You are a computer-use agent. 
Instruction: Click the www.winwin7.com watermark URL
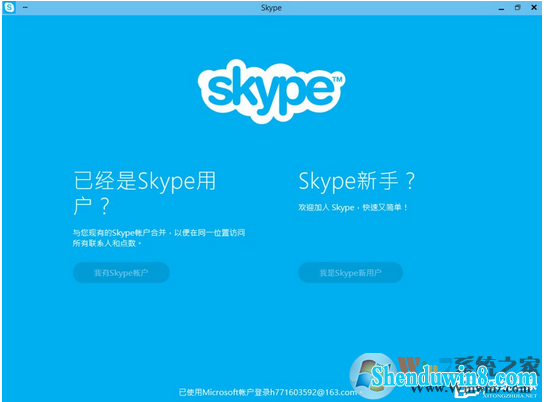pyautogui.click(x=471, y=389)
